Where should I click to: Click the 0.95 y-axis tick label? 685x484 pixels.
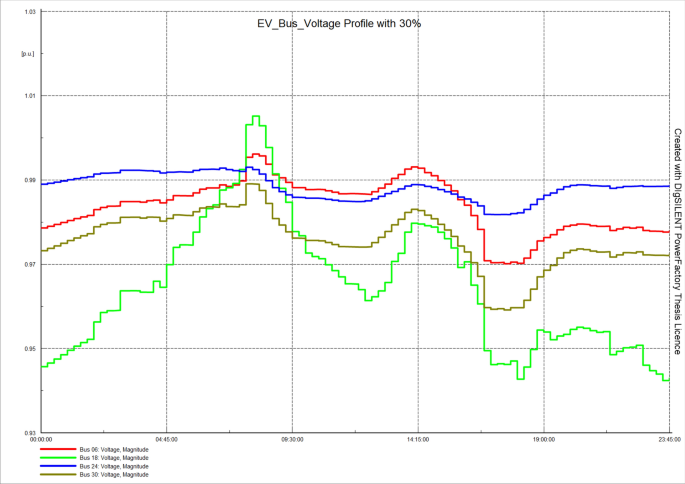click(30, 349)
